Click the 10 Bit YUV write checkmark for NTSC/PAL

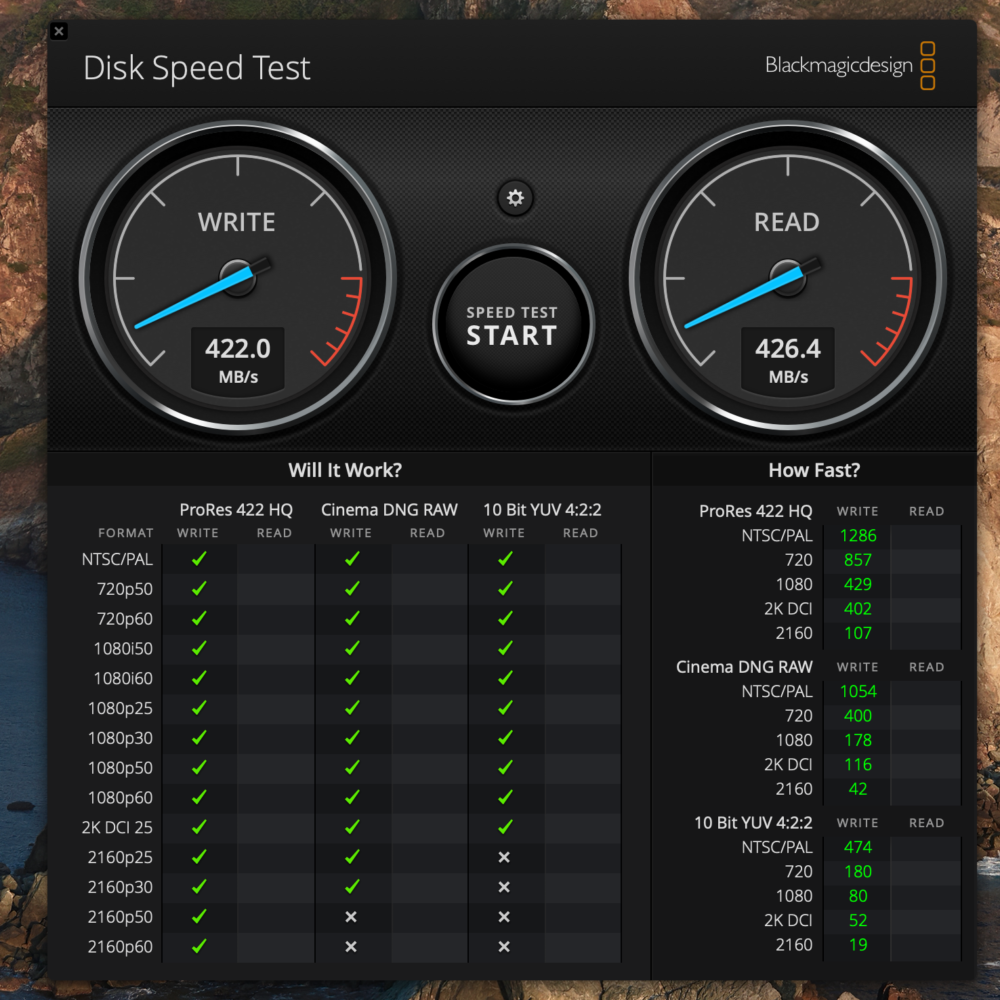505,559
